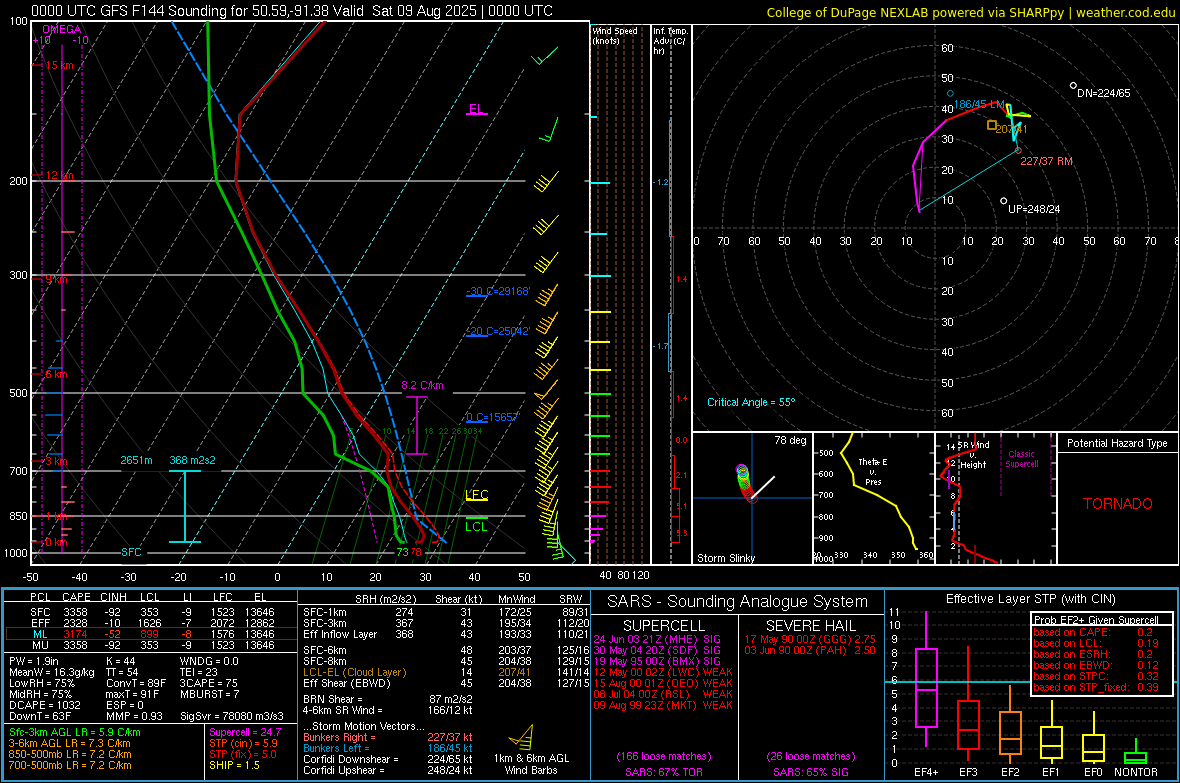Click the 227/37 RM right-mover label
The height and width of the screenshot is (783, 1180).
tap(1046, 161)
